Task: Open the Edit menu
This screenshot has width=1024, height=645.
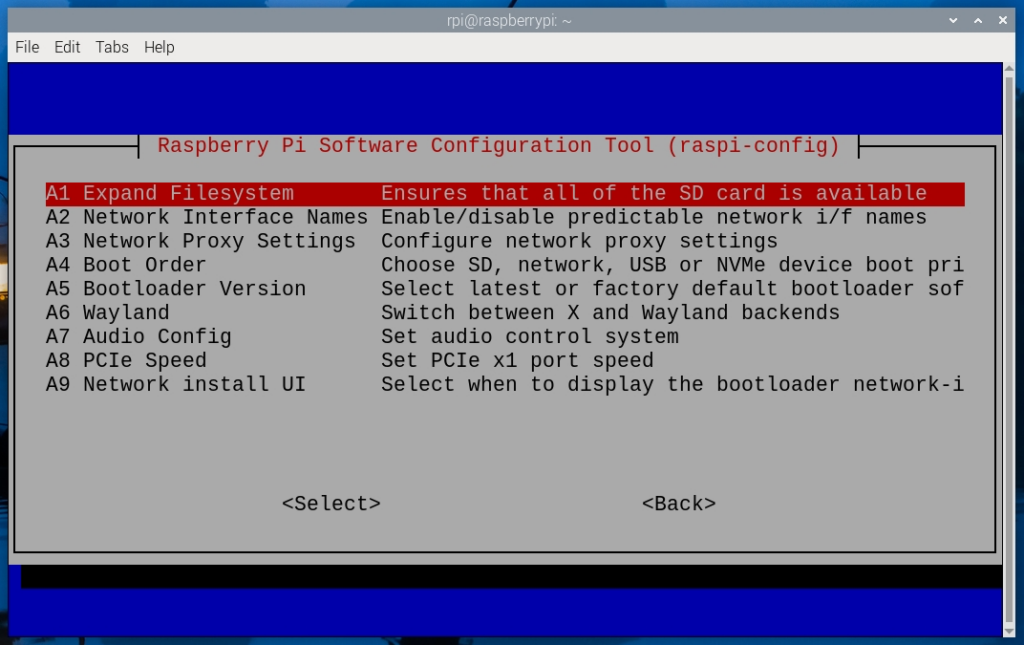Action: coord(67,48)
